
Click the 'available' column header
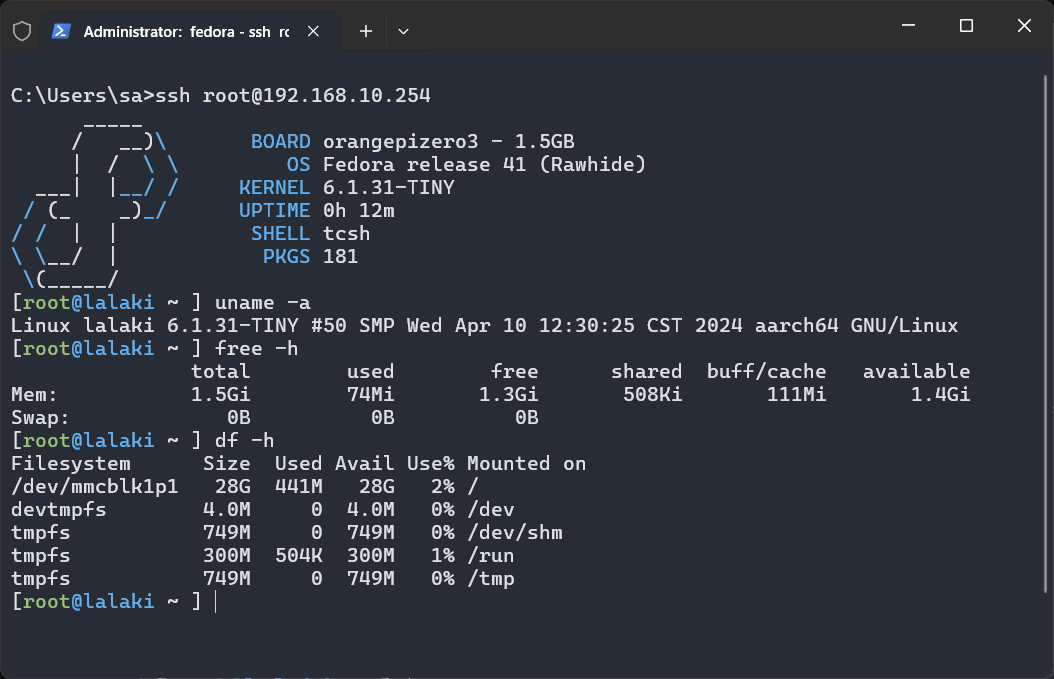tap(917, 371)
